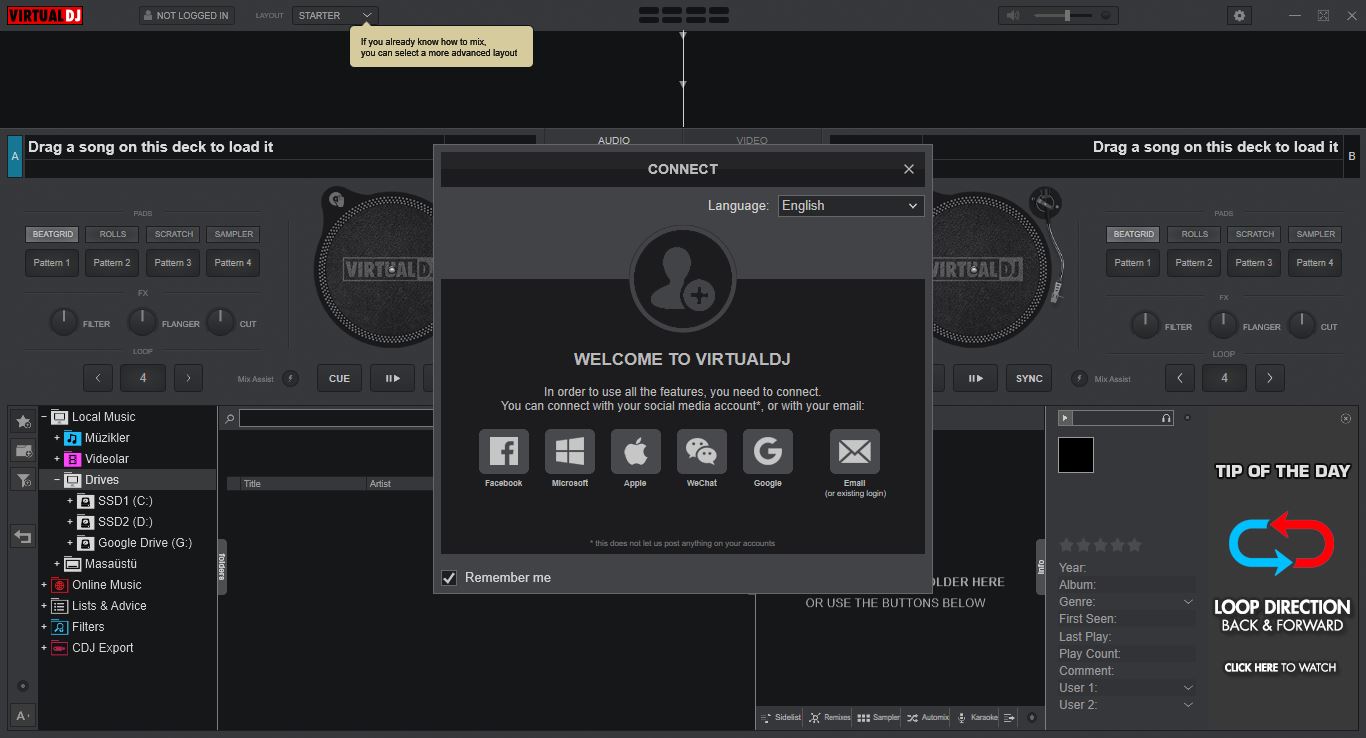Select left deck BEATGRID pads mode
The height and width of the screenshot is (738, 1366).
53,234
